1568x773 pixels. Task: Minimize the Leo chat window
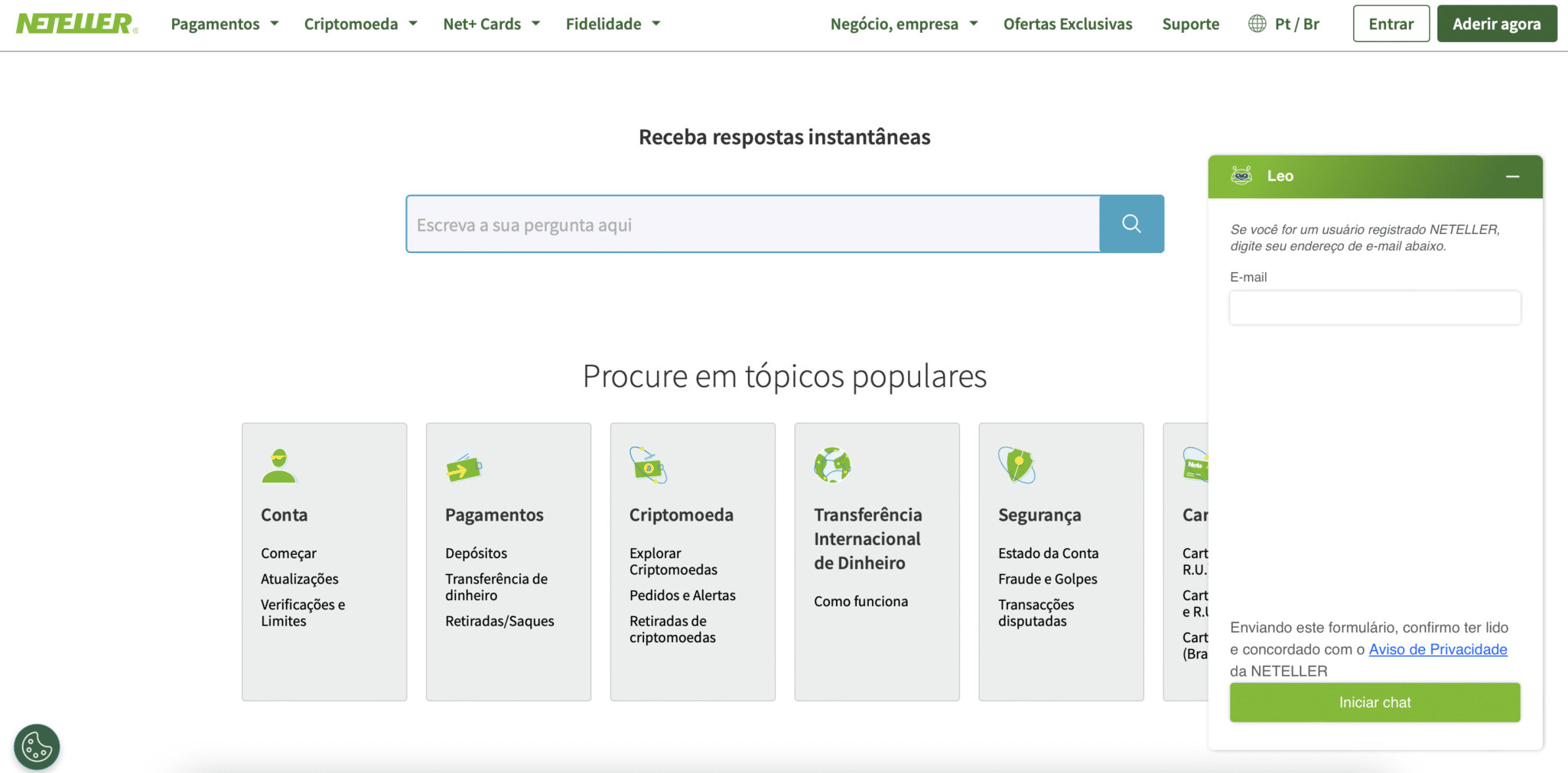point(1512,177)
